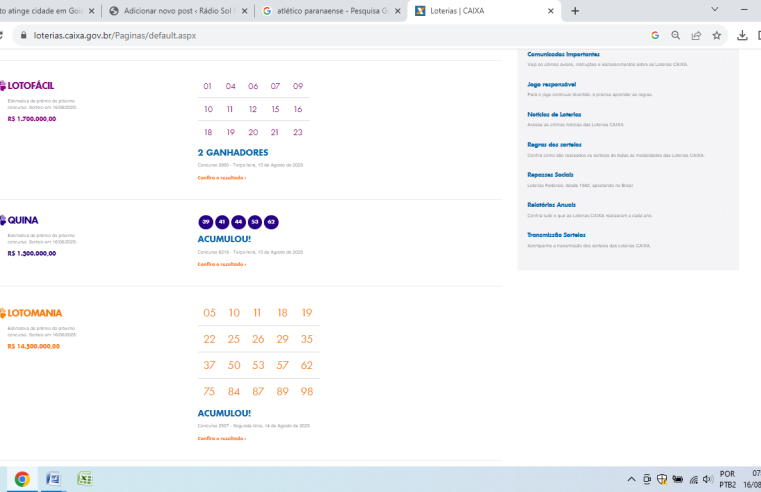Open the Word icon in the taskbar
Screen dimensions: 761x492
click(x=53, y=479)
